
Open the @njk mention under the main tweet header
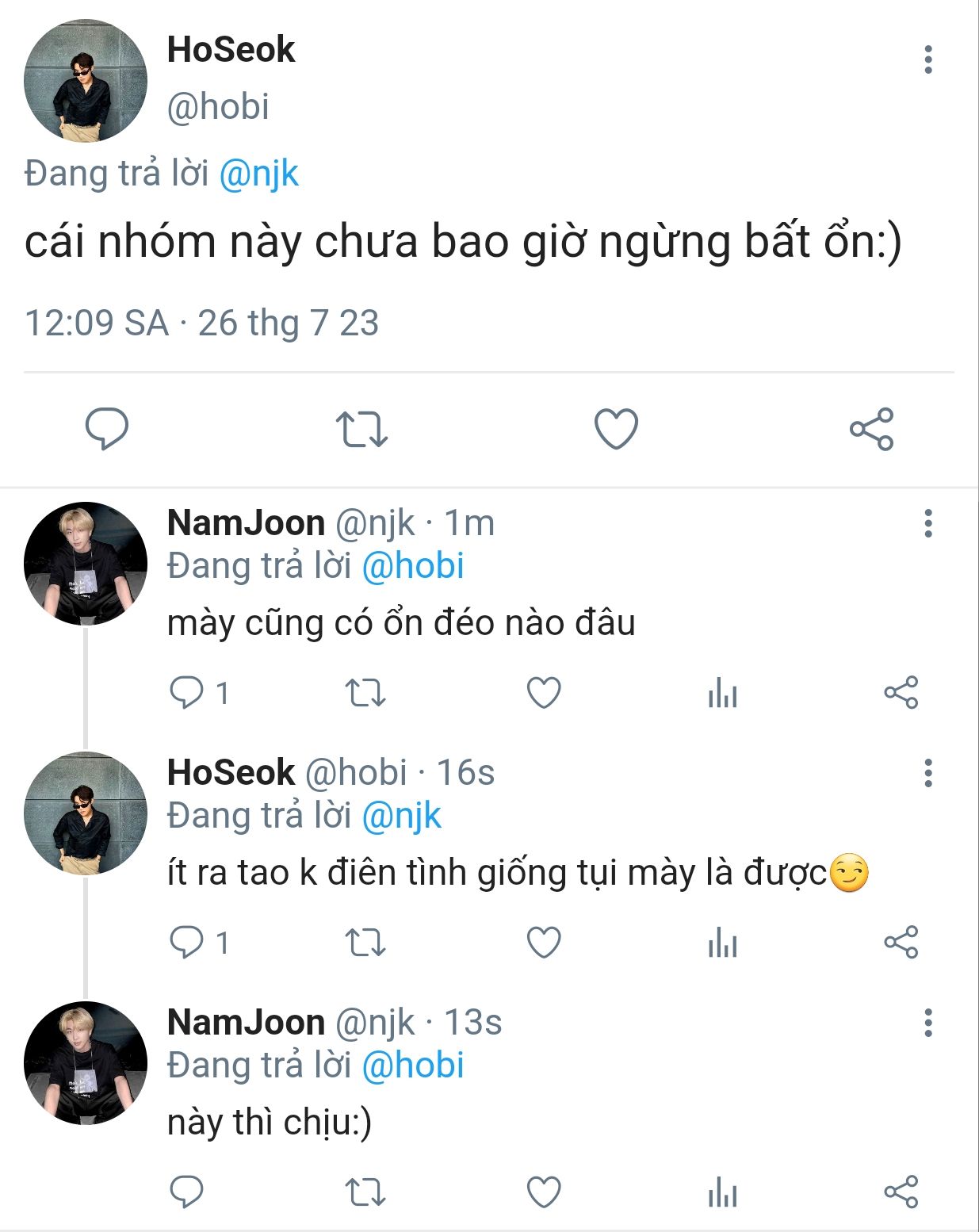258,174
